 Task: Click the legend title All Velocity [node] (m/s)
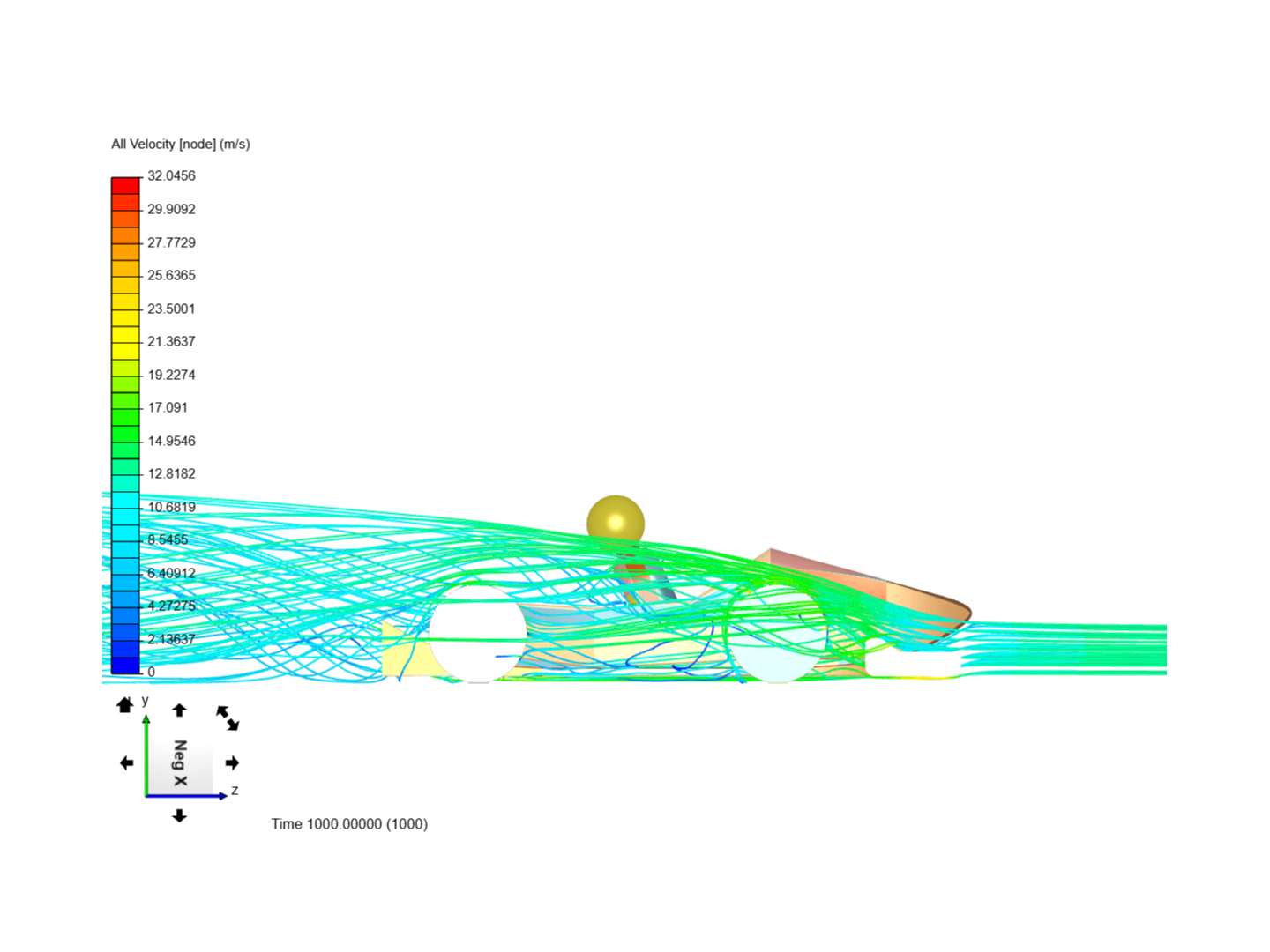click(x=181, y=144)
